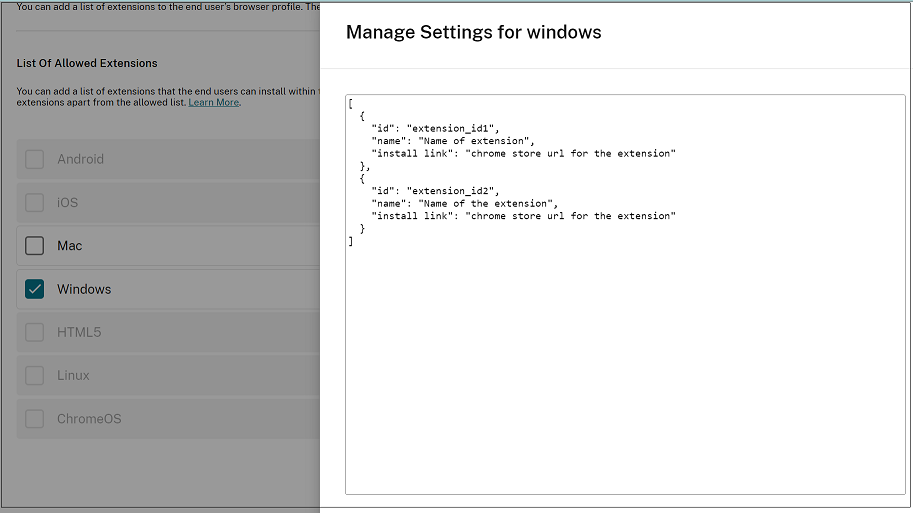Open the Learn More link
Screen dimensions: 915x513
click(x=214, y=102)
